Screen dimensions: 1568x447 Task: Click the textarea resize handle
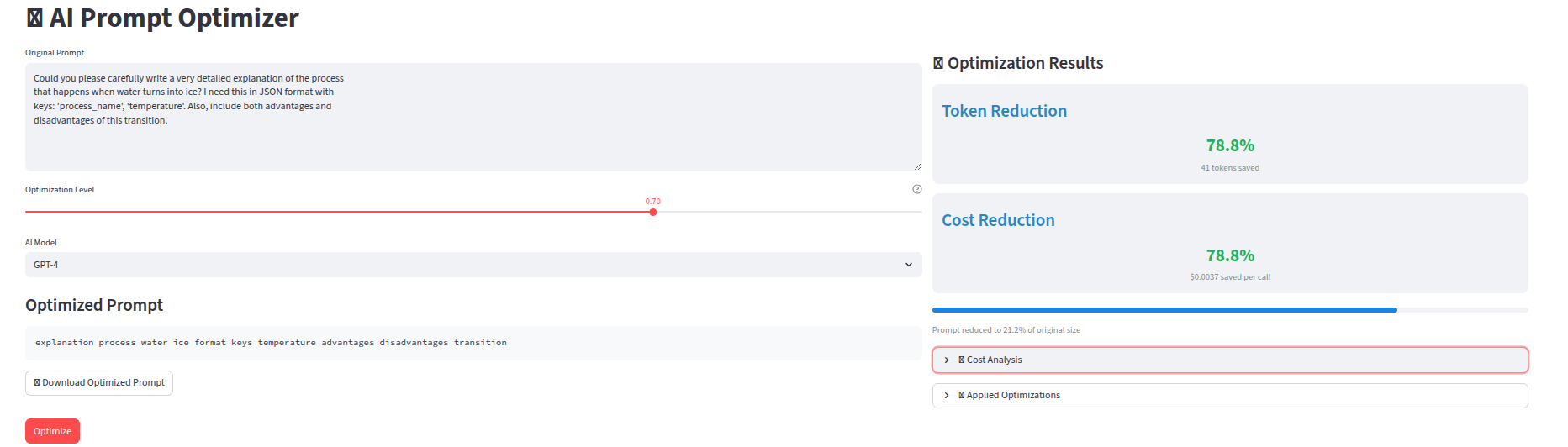coord(917,166)
